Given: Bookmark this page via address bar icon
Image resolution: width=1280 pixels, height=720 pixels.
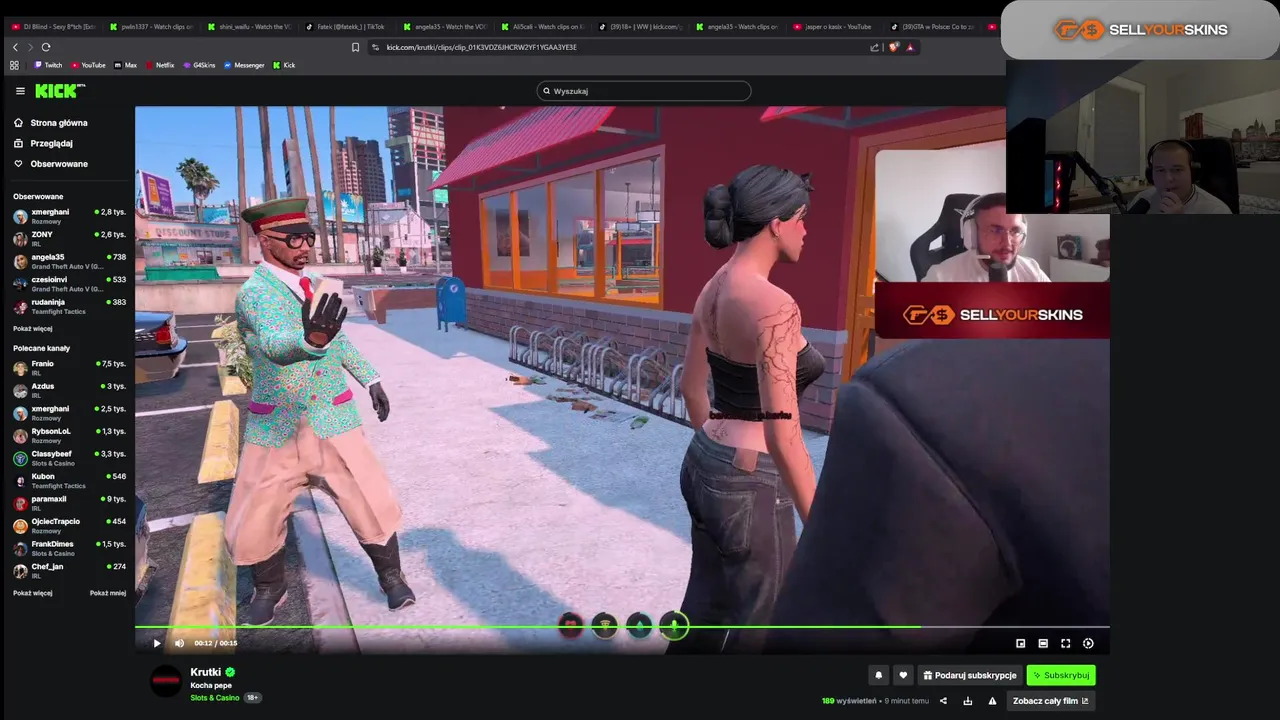Looking at the screenshot, I should [x=355, y=47].
